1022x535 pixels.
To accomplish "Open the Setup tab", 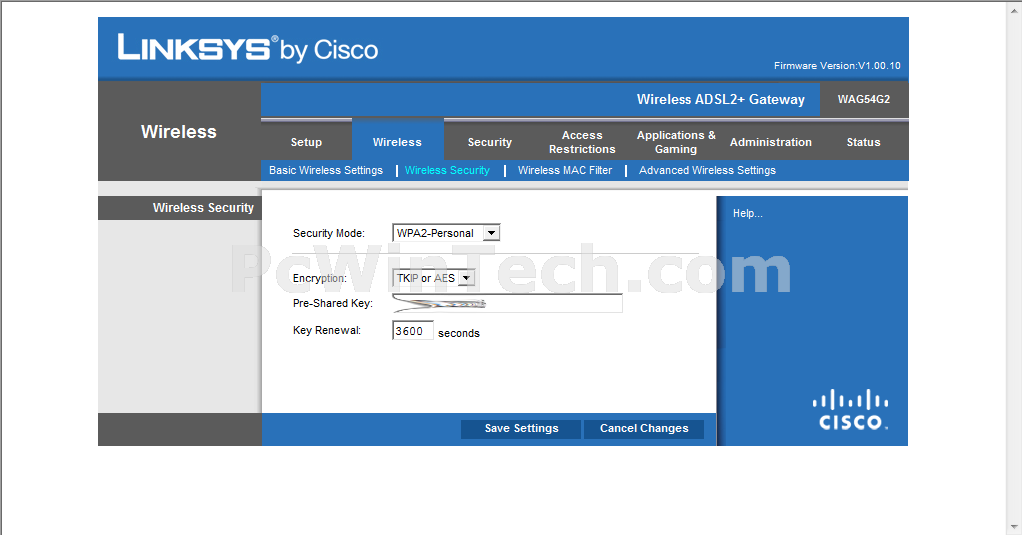I will tap(306, 142).
